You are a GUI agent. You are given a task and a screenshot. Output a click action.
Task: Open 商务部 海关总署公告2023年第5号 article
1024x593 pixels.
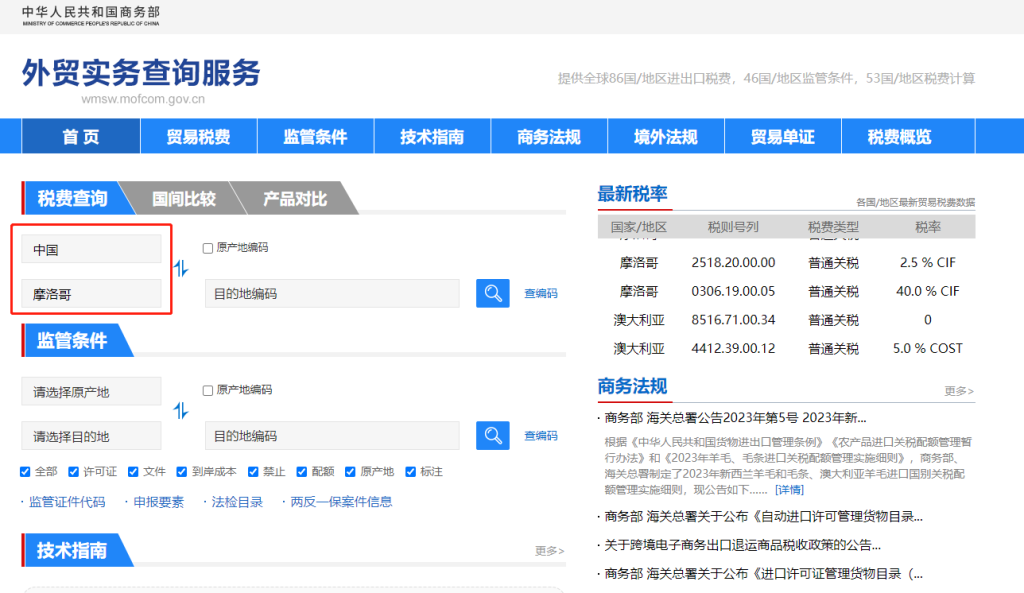click(735, 418)
